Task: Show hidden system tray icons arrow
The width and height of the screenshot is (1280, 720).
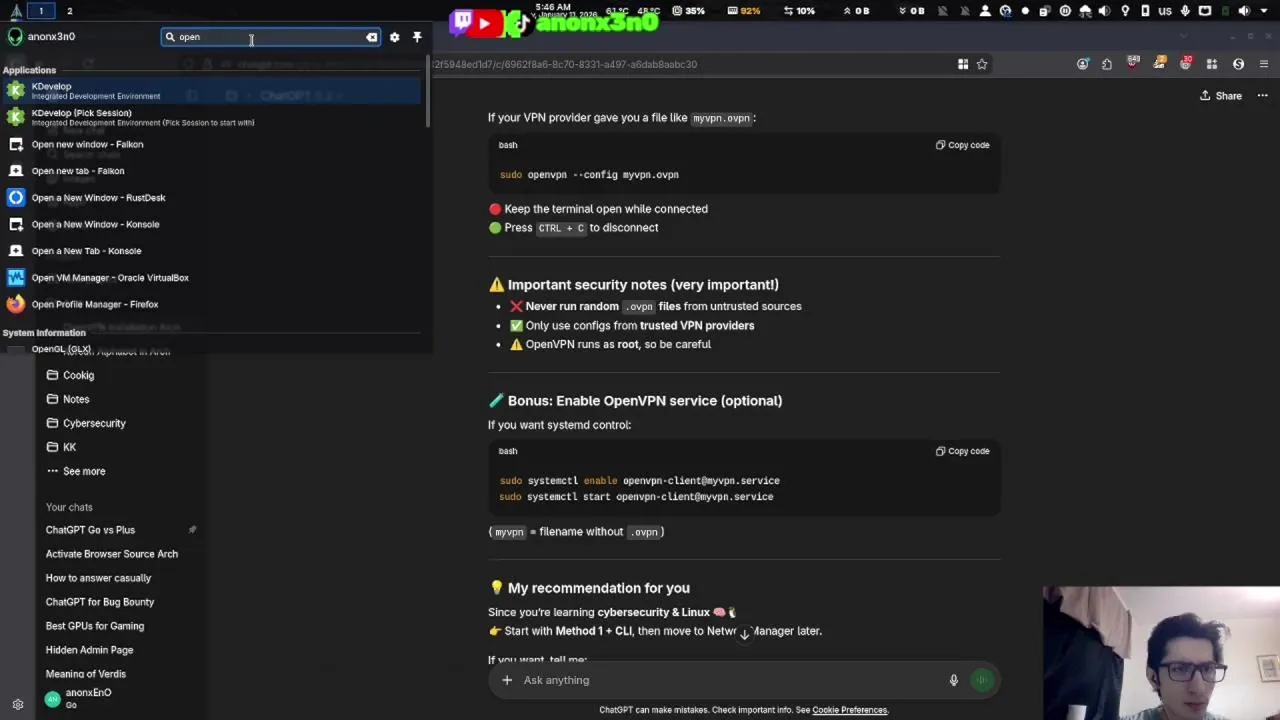Action: 1264,11
